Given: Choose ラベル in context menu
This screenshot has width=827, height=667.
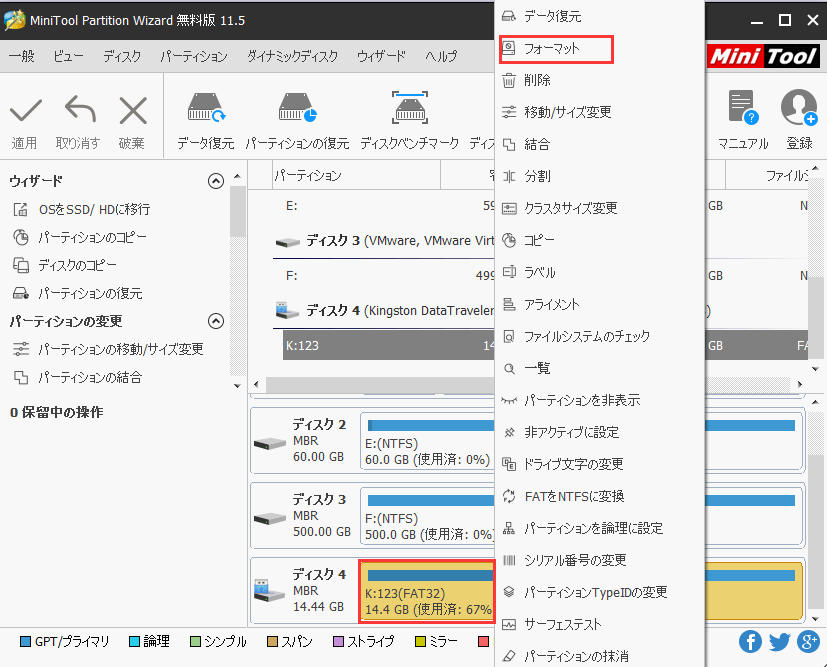Looking at the screenshot, I should coord(600,273).
